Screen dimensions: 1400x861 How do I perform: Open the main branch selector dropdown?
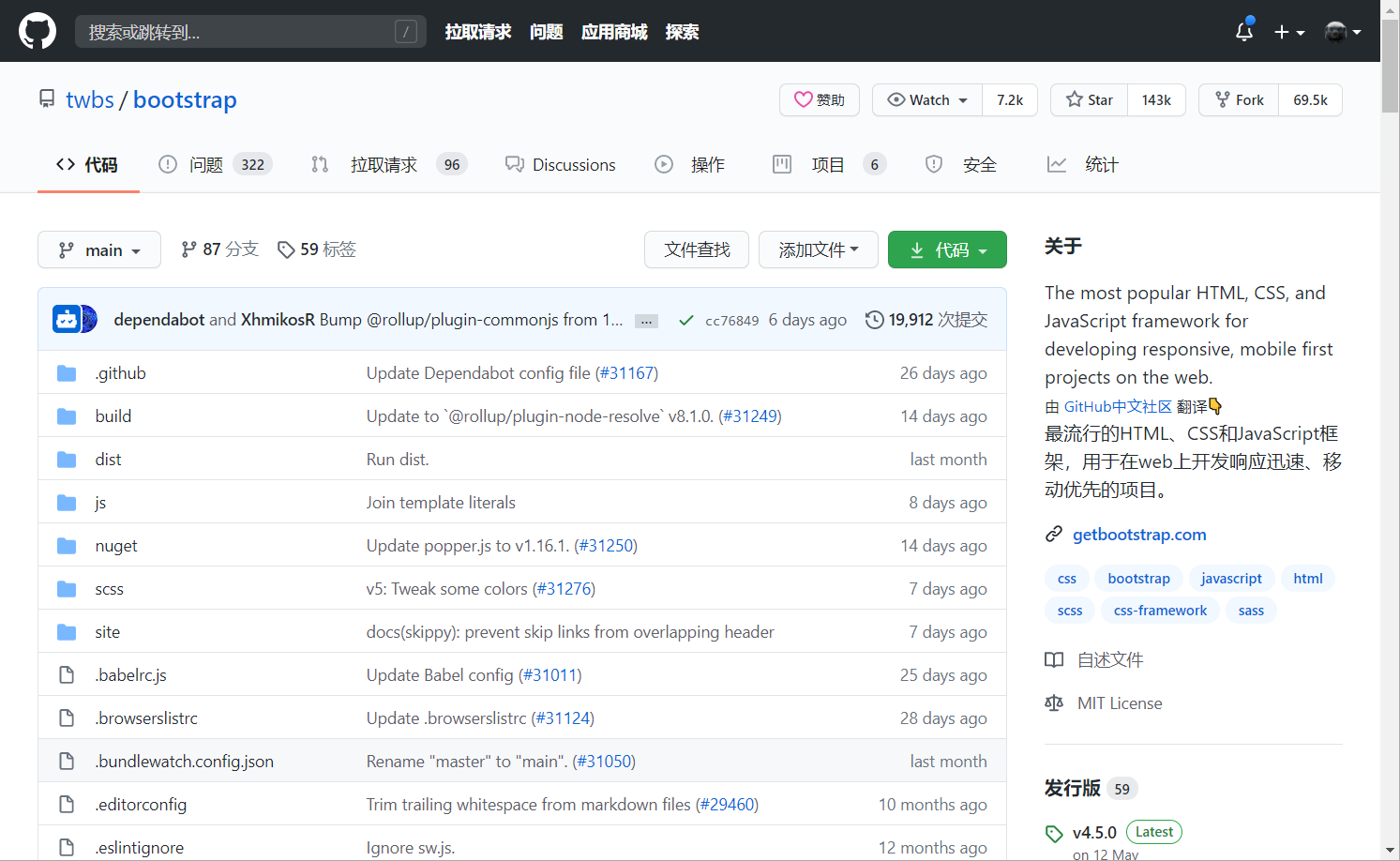pos(99,249)
